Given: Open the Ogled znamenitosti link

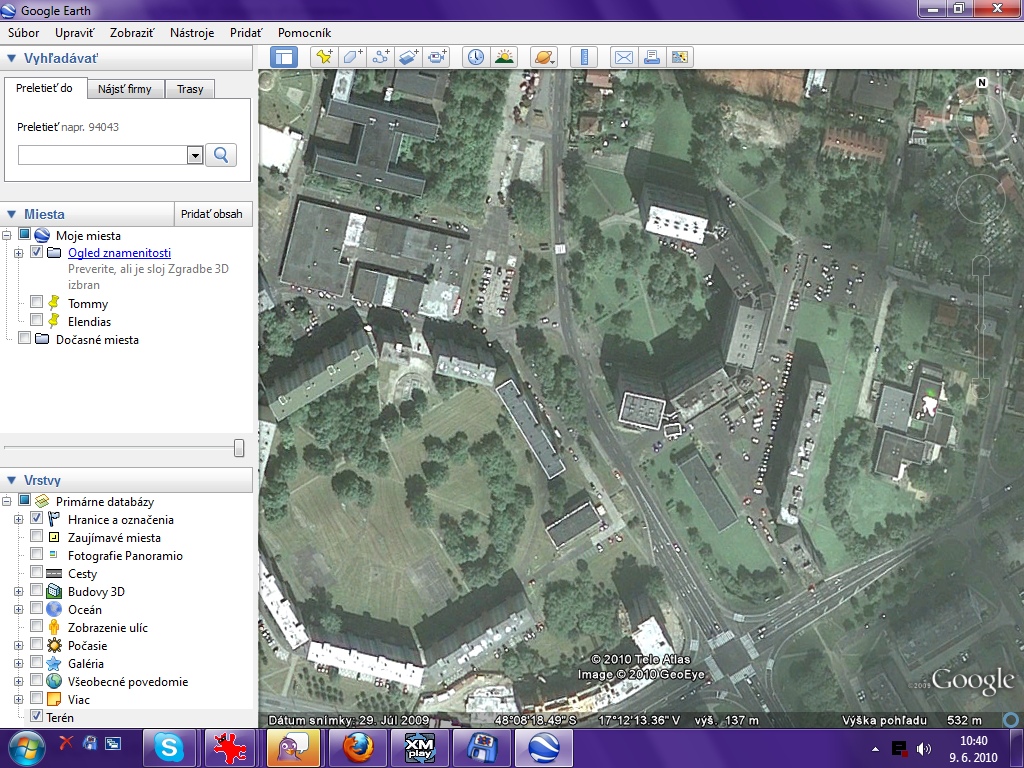Looking at the screenshot, I should point(119,253).
